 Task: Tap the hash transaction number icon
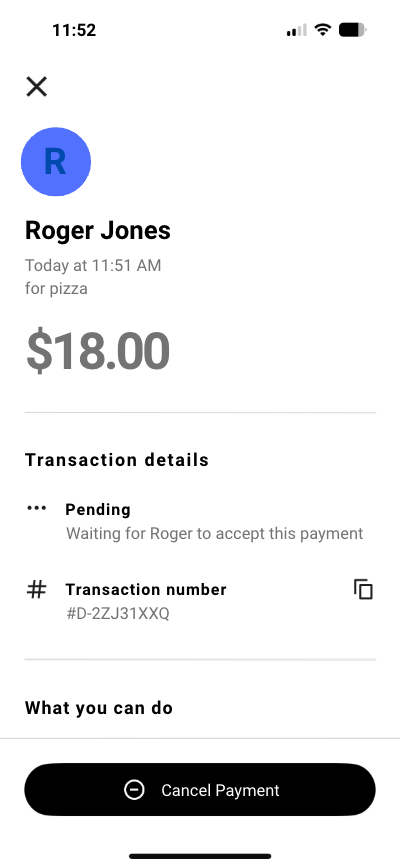[x=37, y=589]
